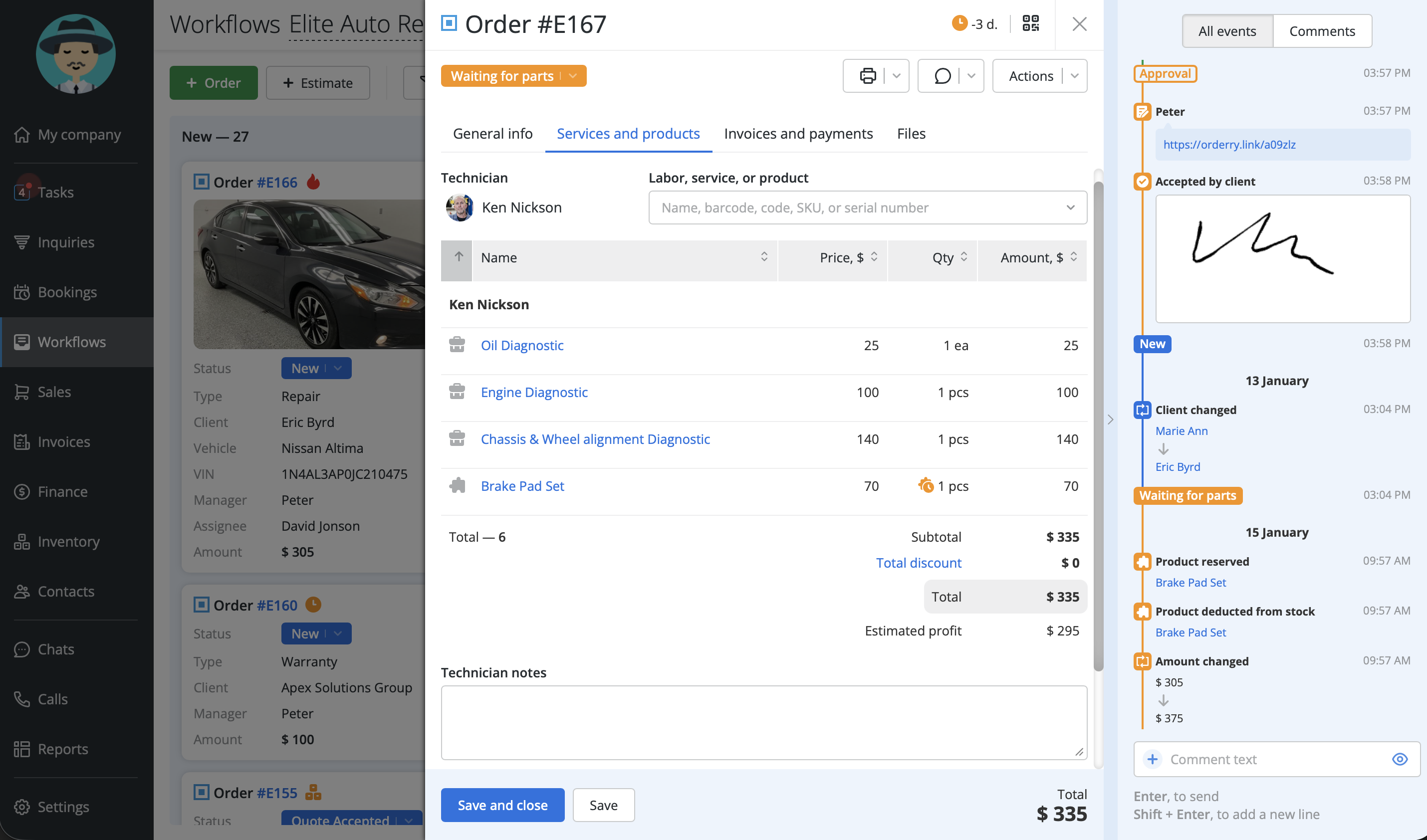Click into the Technician notes text area

coord(763,722)
